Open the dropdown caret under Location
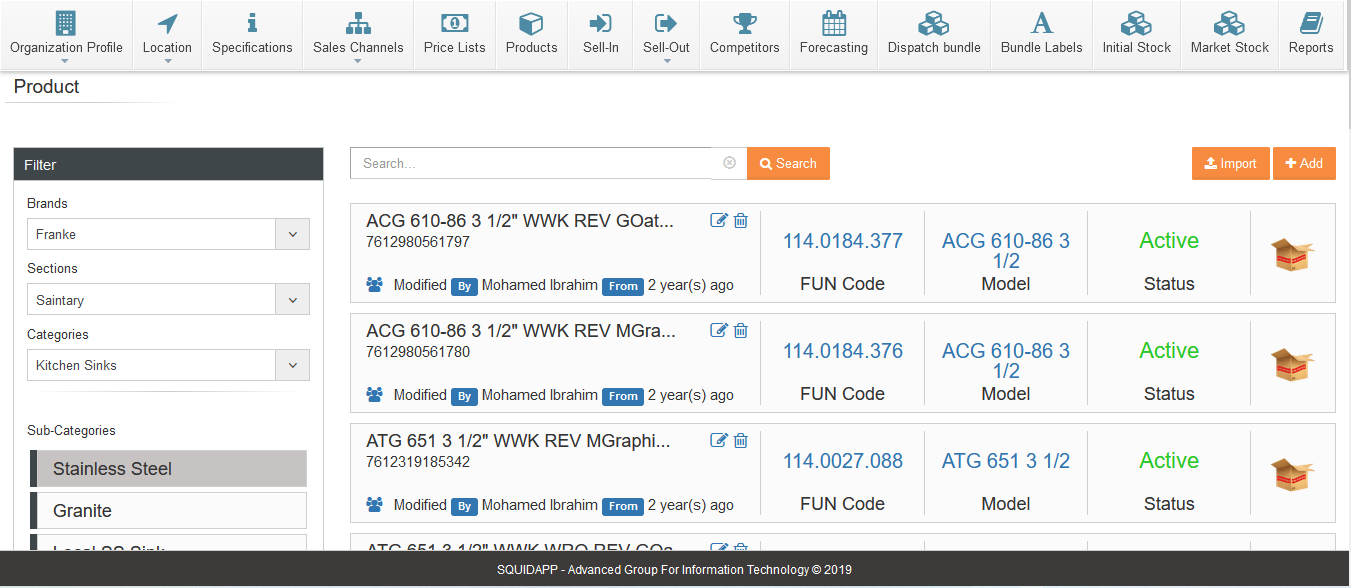The width and height of the screenshot is (1351, 588). [x=167, y=62]
